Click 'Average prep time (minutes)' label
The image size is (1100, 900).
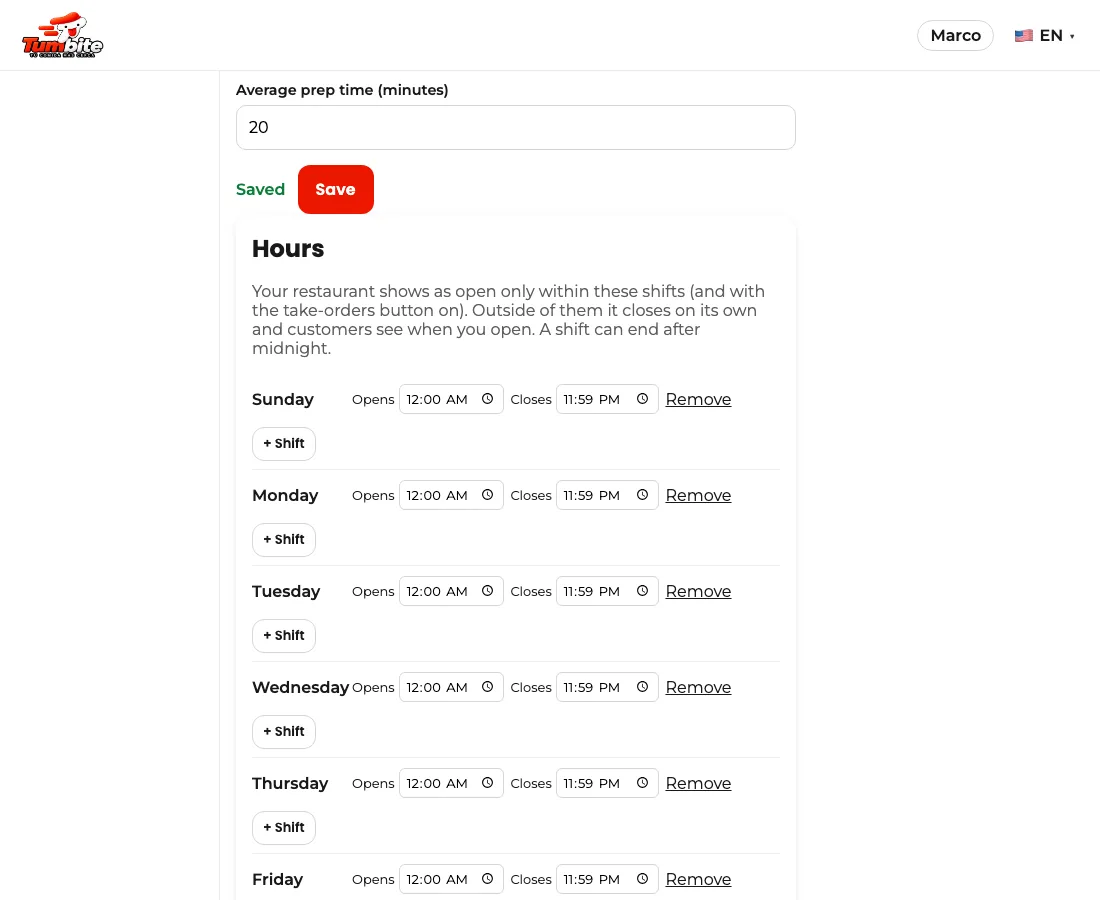tap(342, 90)
